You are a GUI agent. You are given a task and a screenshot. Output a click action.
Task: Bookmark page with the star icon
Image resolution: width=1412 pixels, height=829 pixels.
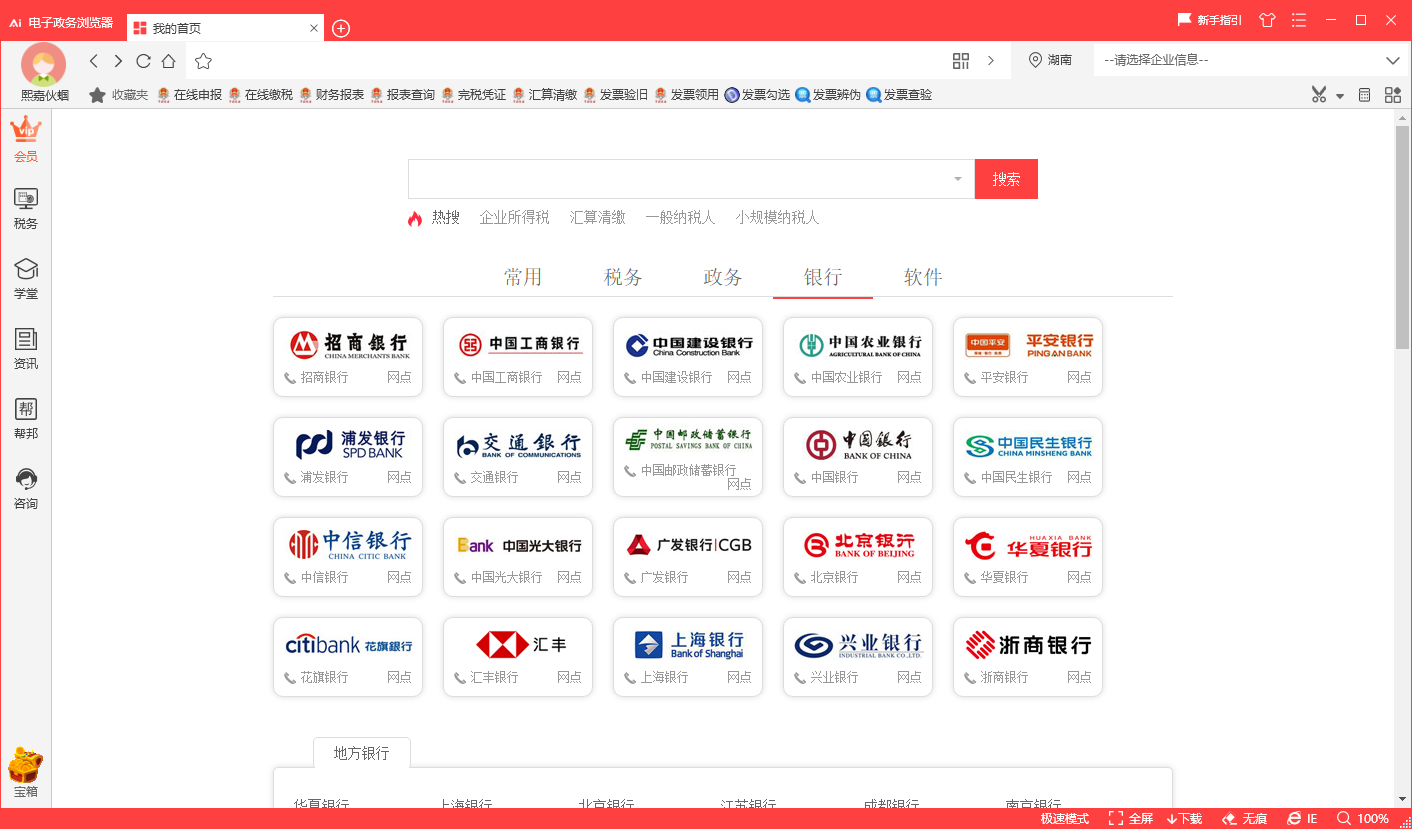[x=203, y=61]
